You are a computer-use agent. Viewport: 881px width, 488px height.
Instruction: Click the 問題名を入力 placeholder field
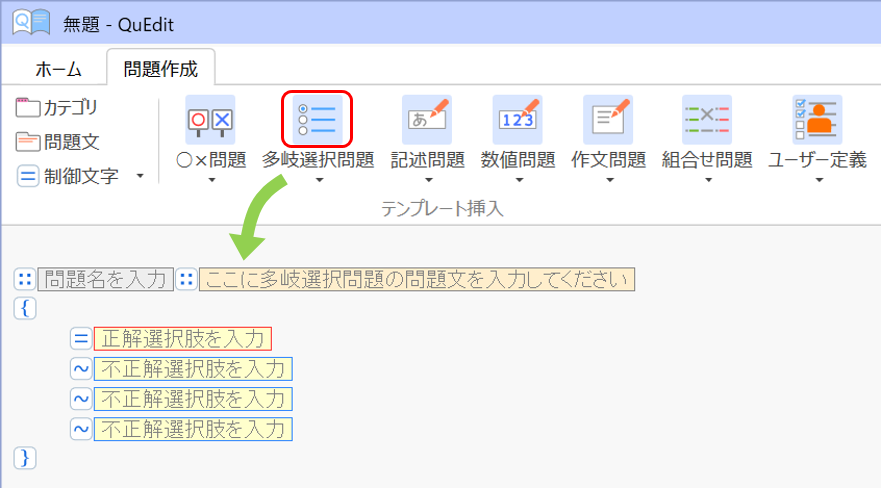106,279
